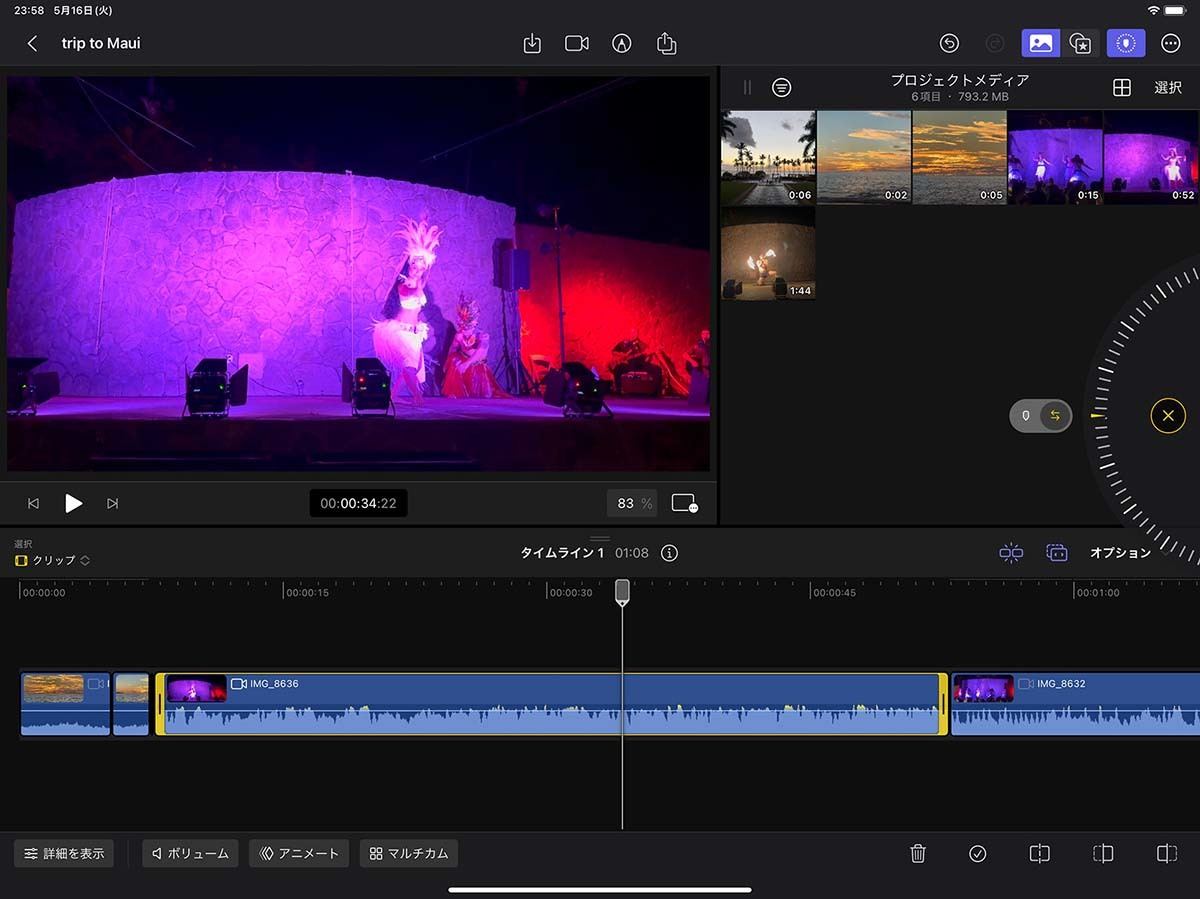Trim clip start to playhead icon
The height and width of the screenshot is (899, 1200).
pyautogui.click(x=1103, y=853)
